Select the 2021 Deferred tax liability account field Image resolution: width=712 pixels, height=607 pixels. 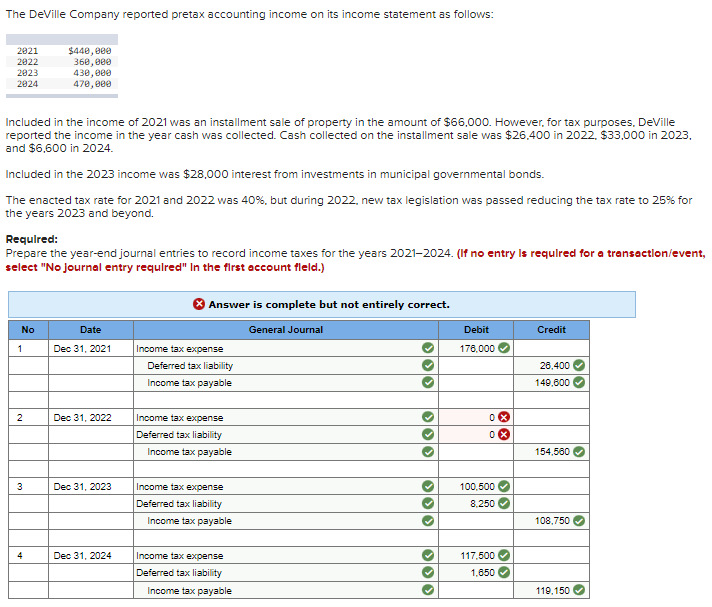pyautogui.click(x=286, y=365)
